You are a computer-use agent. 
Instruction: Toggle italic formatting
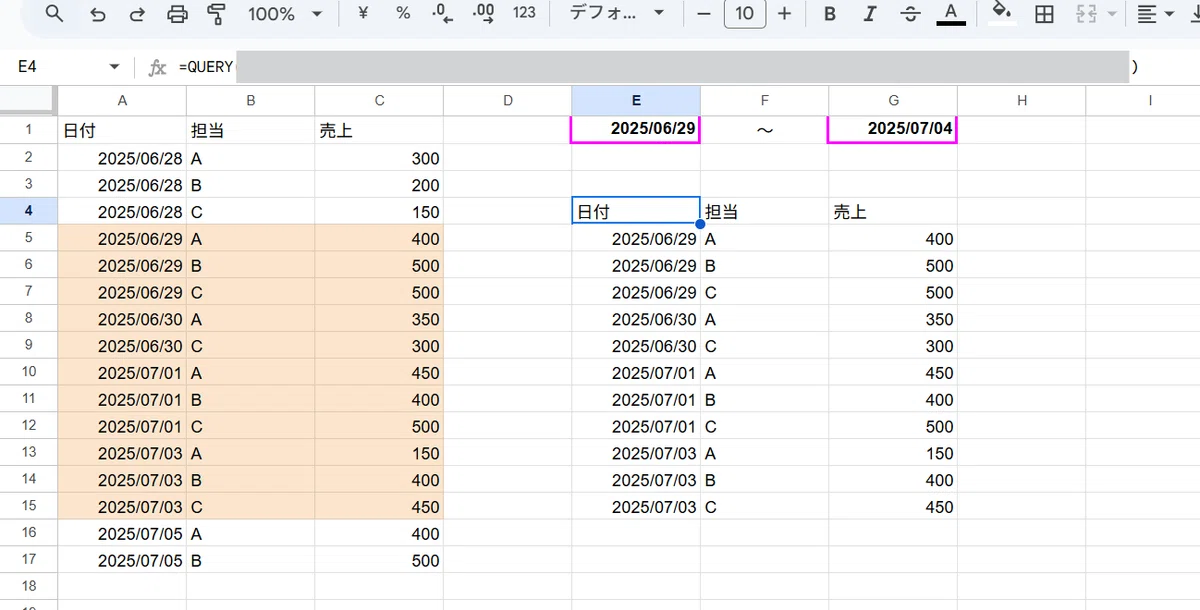[x=870, y=14]
